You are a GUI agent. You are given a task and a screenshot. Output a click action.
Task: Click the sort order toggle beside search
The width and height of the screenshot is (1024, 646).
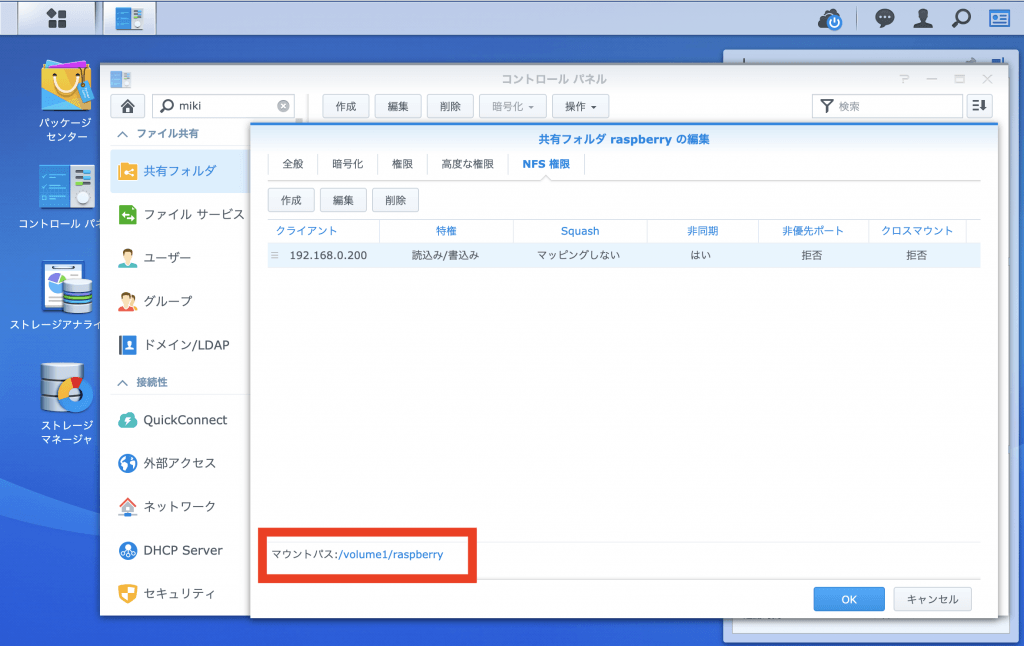[x=979, y=105]
